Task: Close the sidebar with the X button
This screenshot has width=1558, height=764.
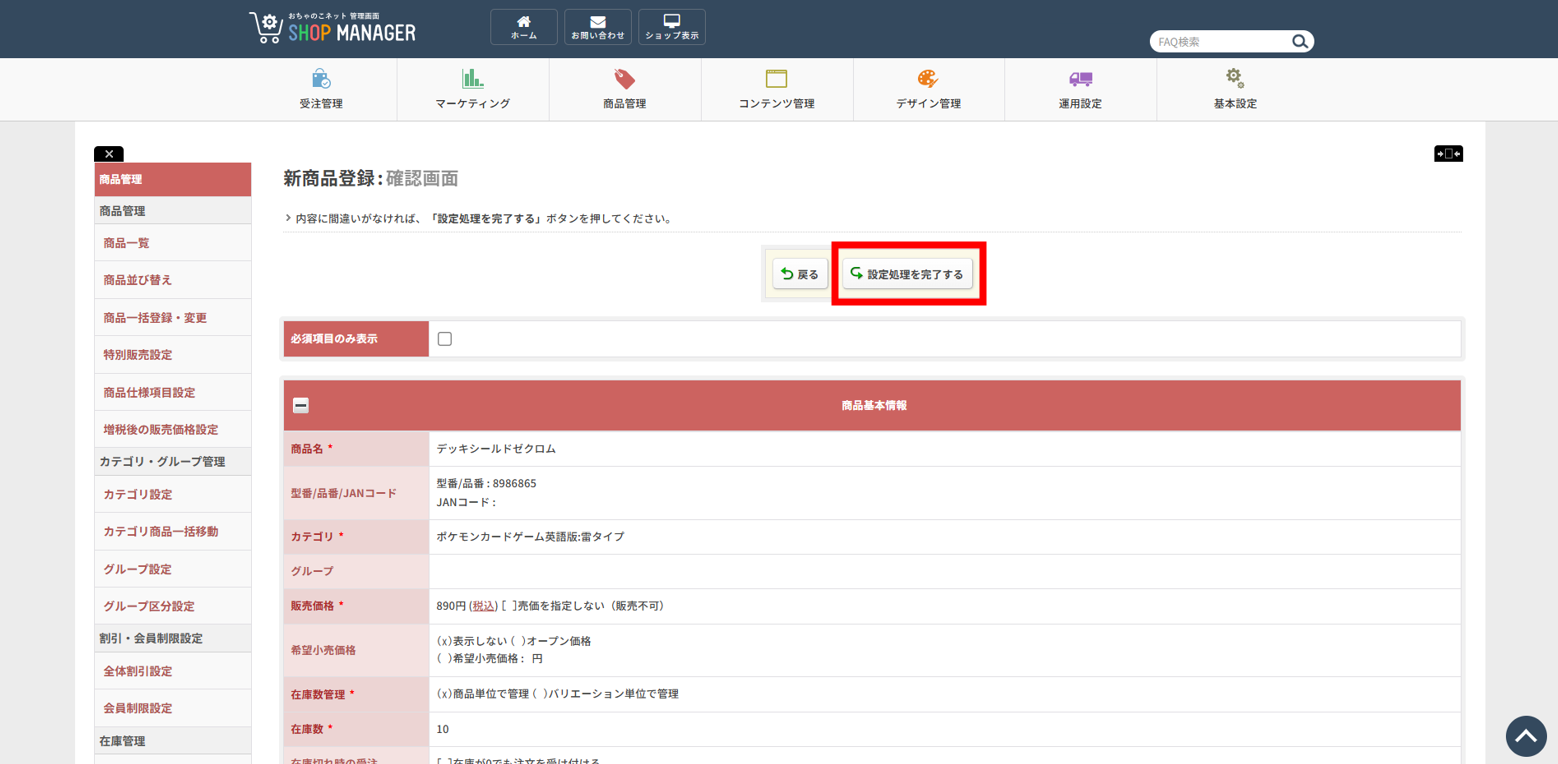Action: click(109, 154)
